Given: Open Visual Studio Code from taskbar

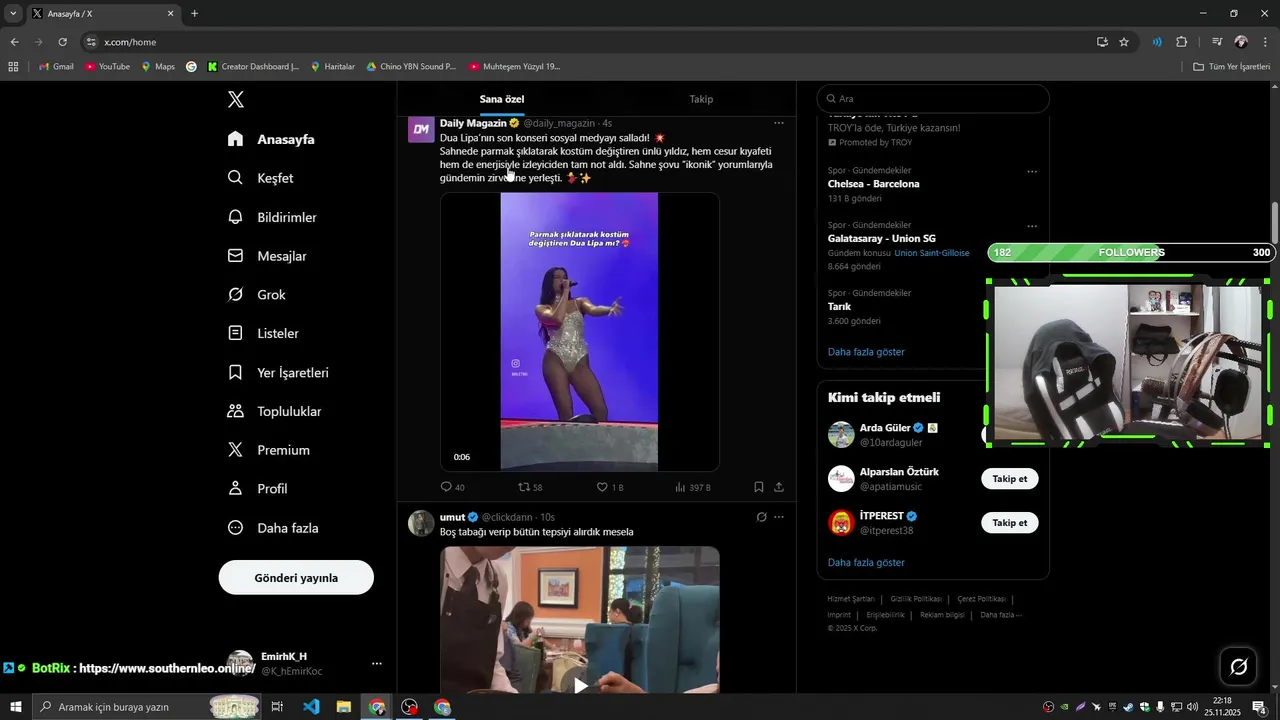Looking at the screenshot, I should pyautogui.click(x=311, y=707).
